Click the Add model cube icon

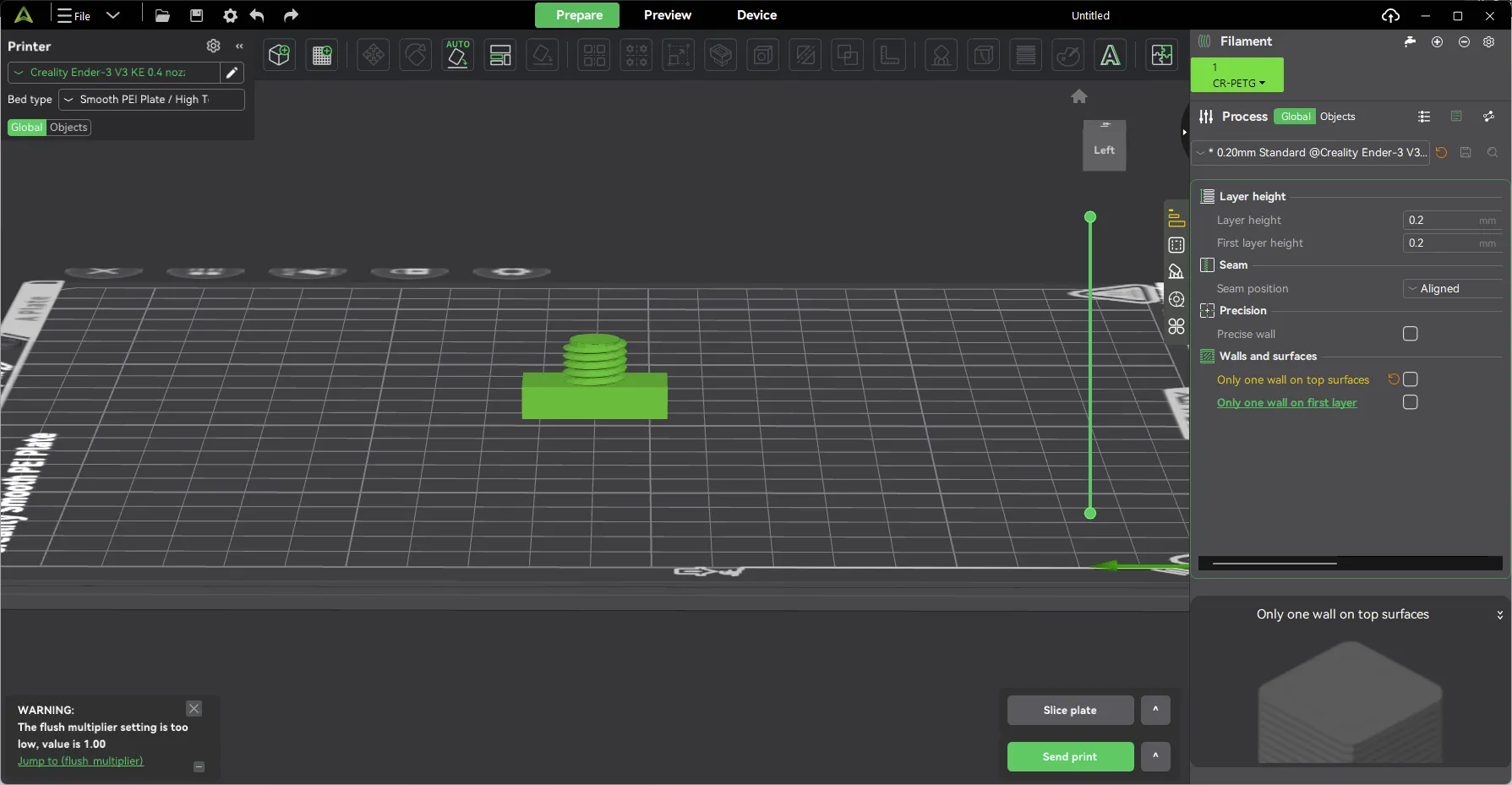(279, 56)
